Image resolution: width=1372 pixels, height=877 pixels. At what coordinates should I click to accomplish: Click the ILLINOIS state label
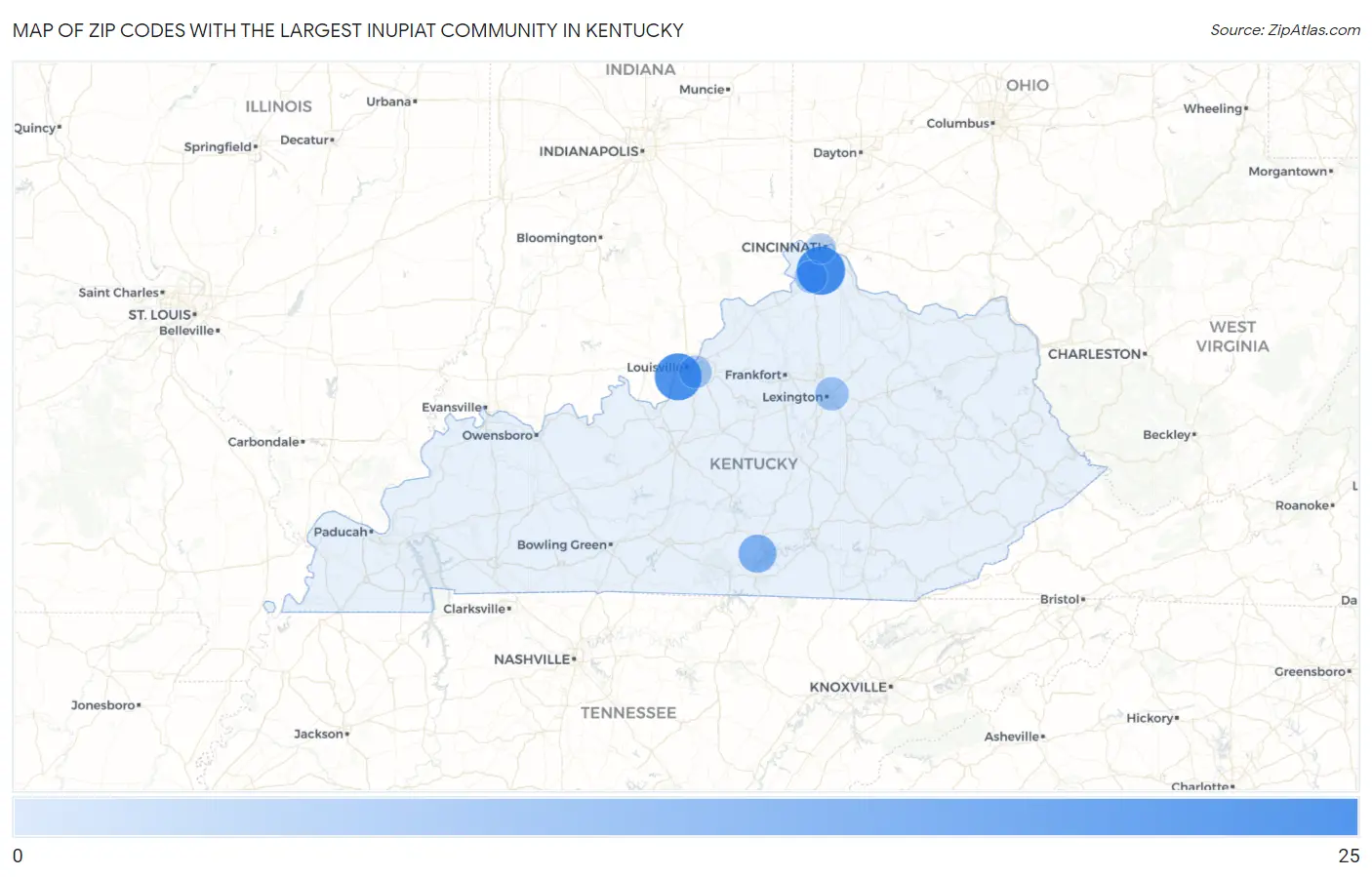tap(278, 106)
